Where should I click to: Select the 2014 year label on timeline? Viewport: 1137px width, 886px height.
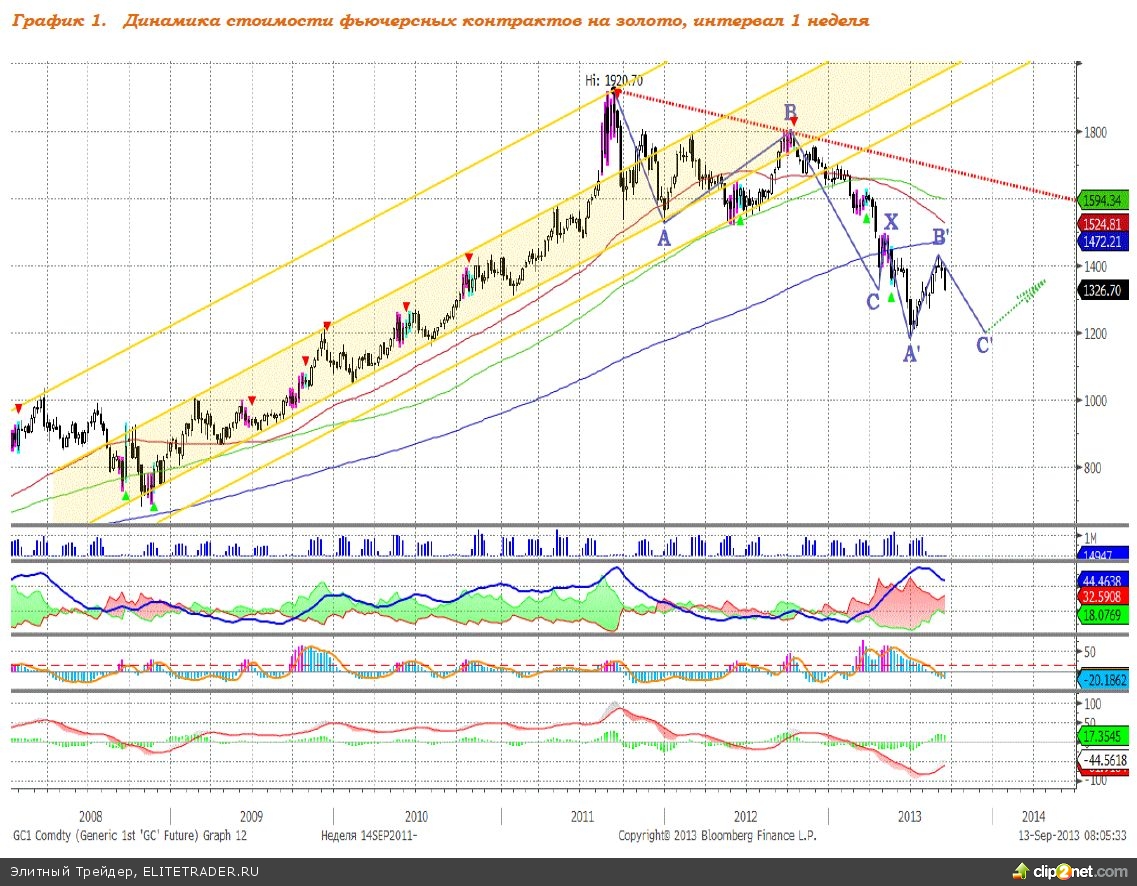[1033, 817]
